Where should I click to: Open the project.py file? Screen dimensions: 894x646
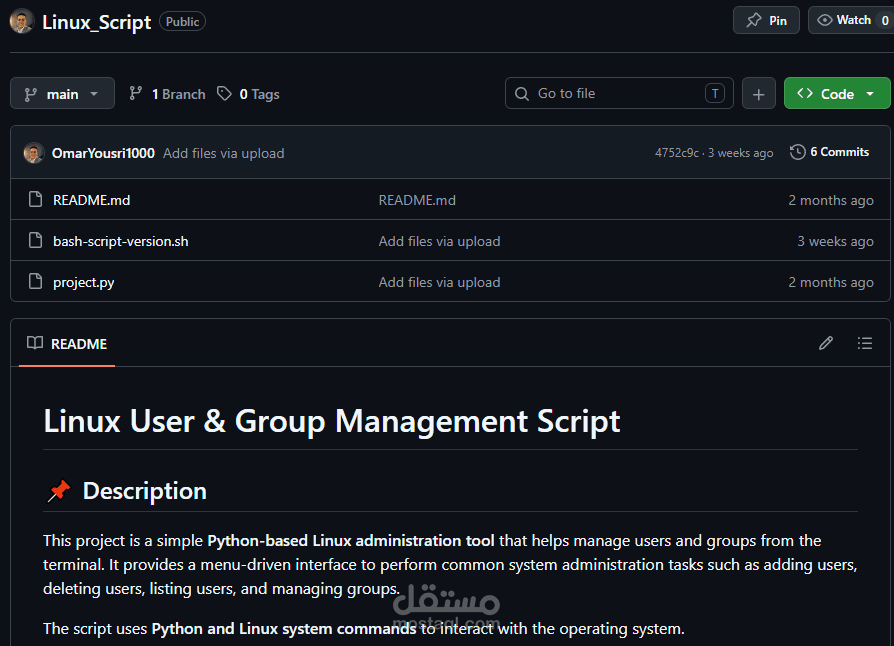point(83,282)
